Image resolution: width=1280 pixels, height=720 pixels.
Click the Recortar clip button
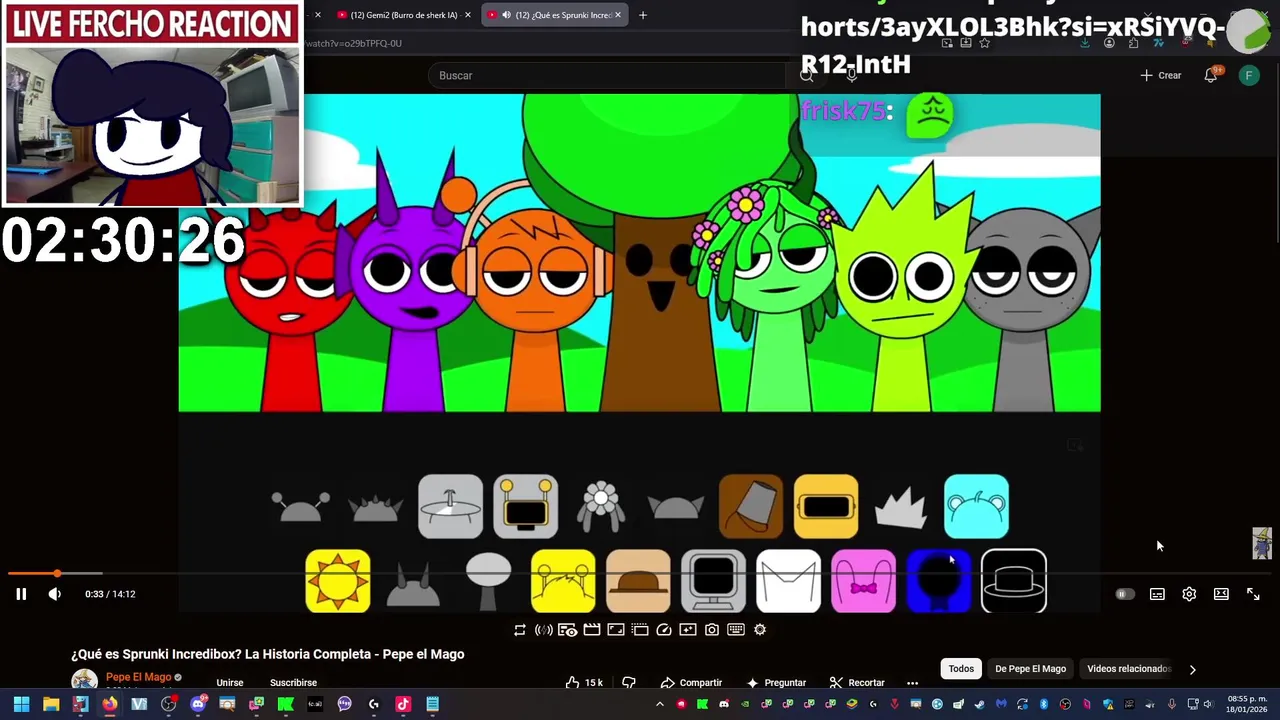857,682
